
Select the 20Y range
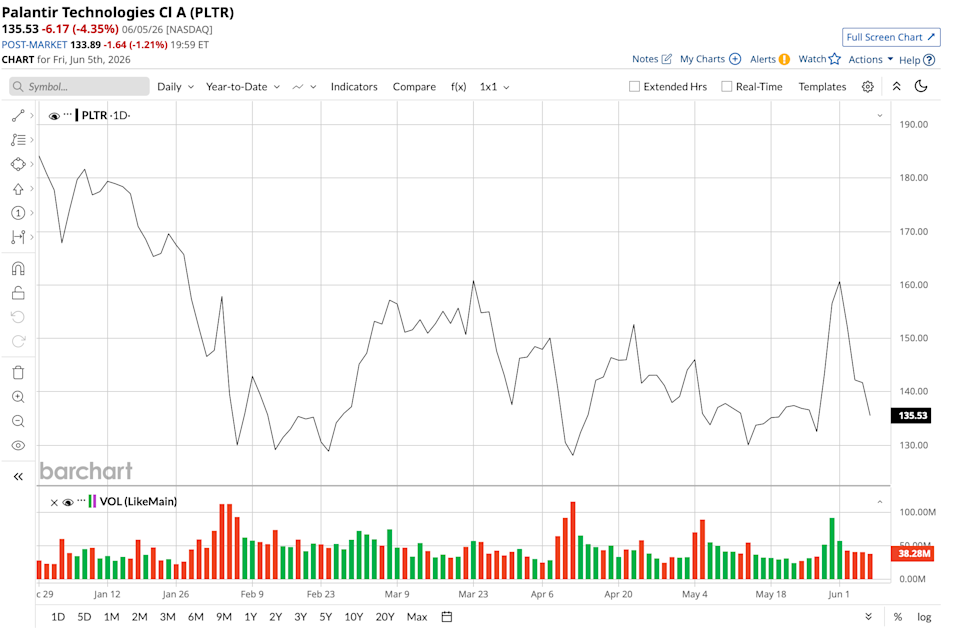coord(385,617)
